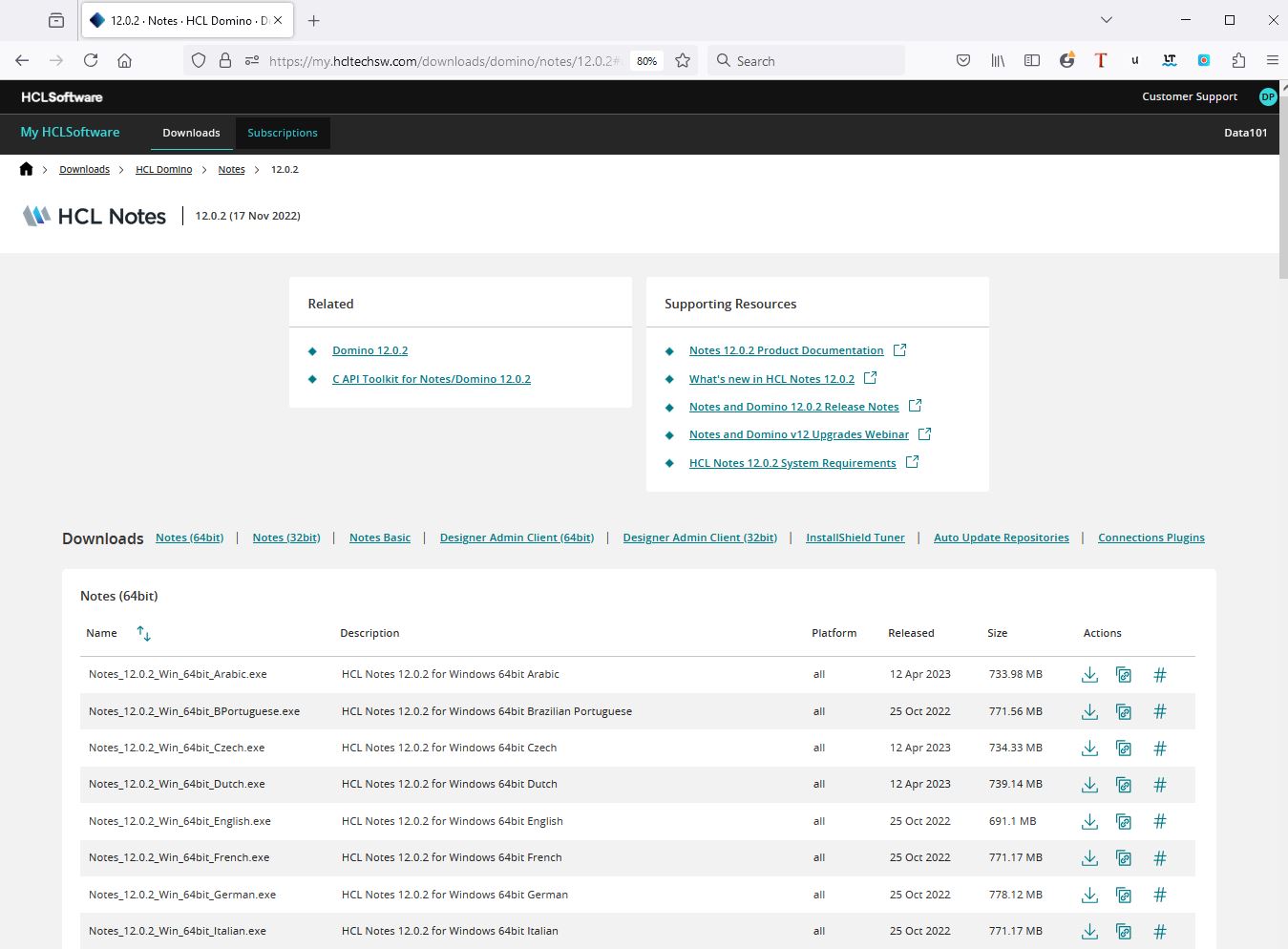Open the list-all-tabs chevron
Screen dimensions: 1288x949
point(1106,20)
